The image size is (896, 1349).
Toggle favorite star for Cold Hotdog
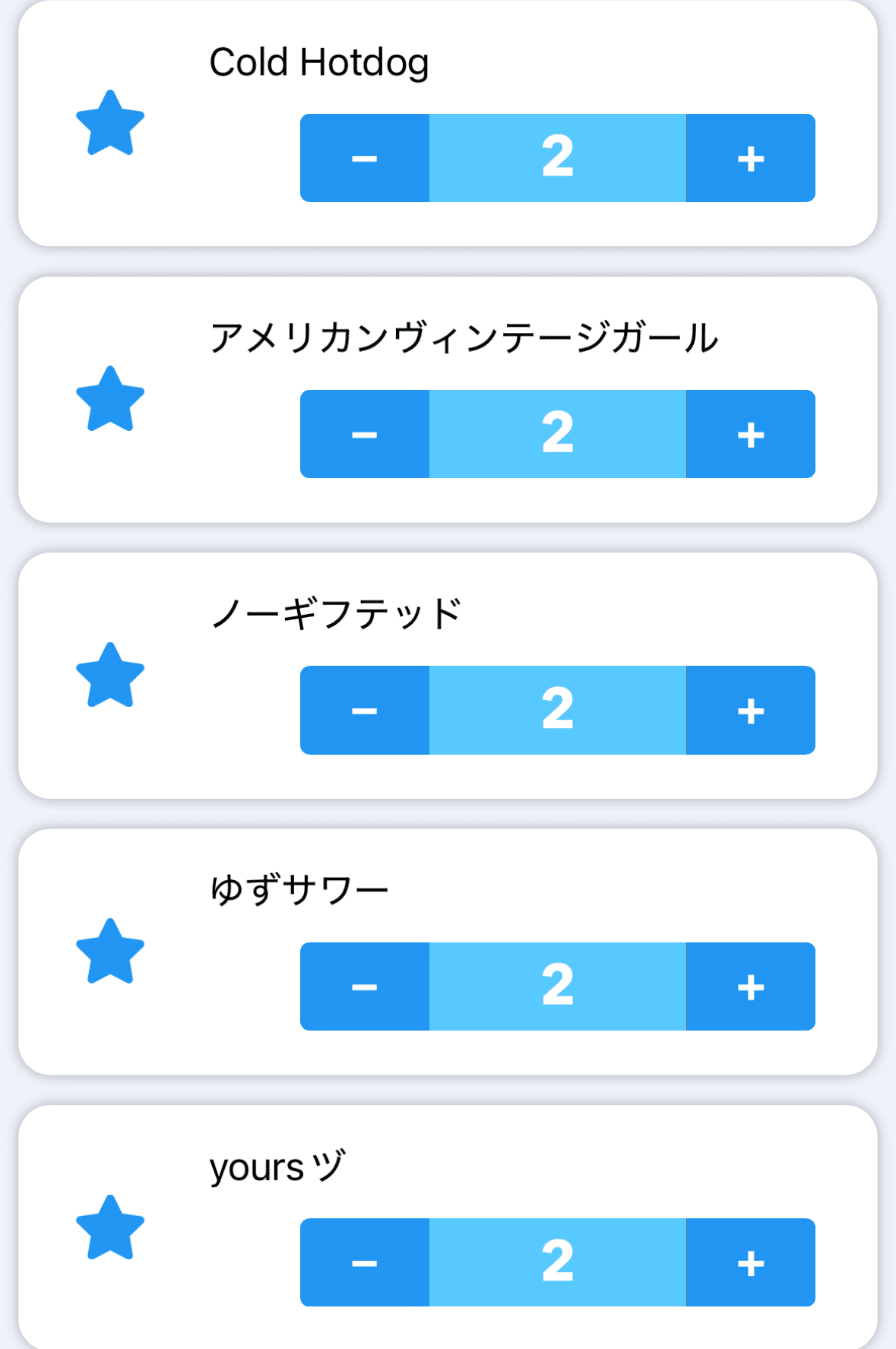[110, 123]
